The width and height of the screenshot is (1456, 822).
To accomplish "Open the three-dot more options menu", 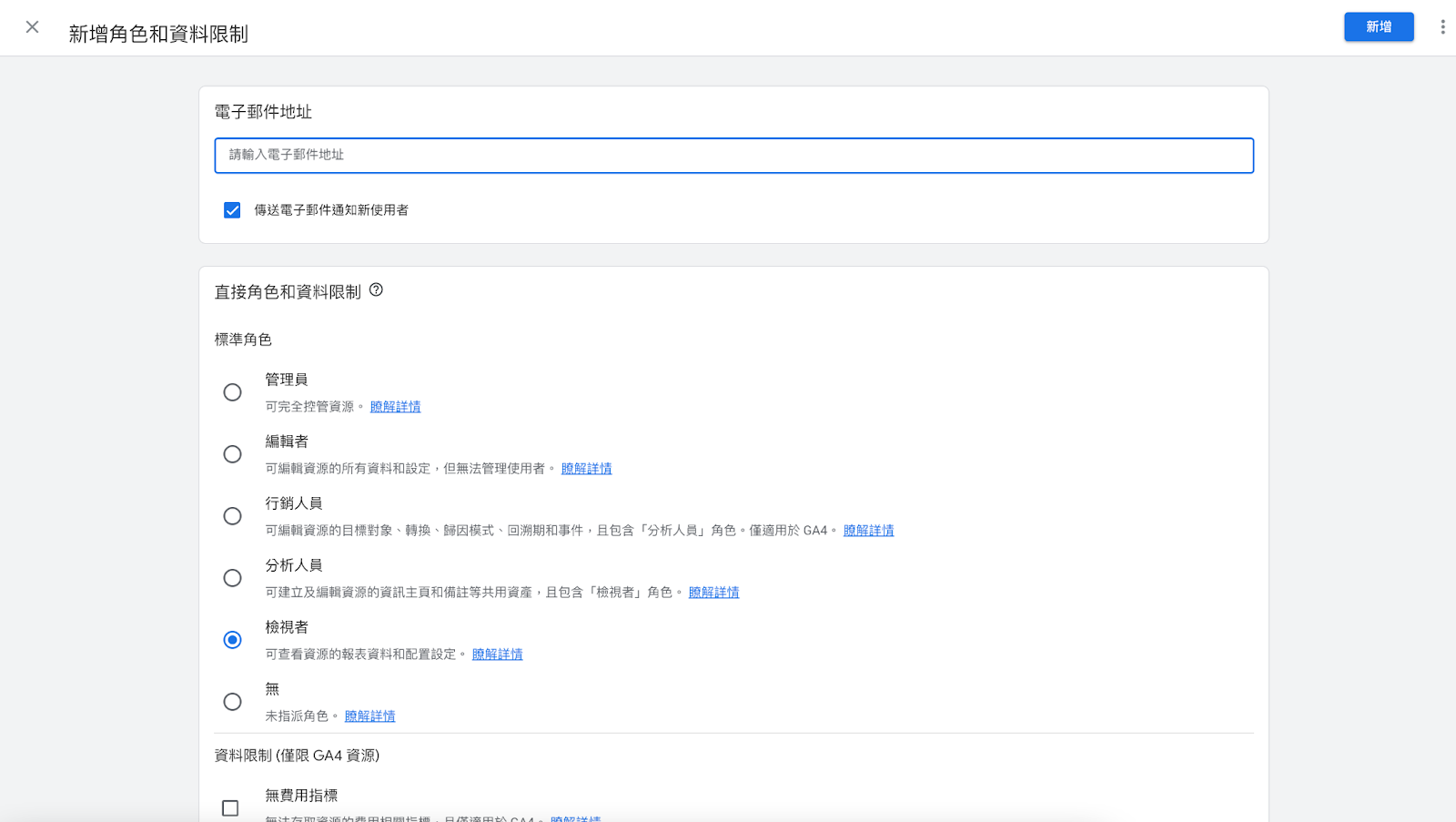I will (1442, 27).
